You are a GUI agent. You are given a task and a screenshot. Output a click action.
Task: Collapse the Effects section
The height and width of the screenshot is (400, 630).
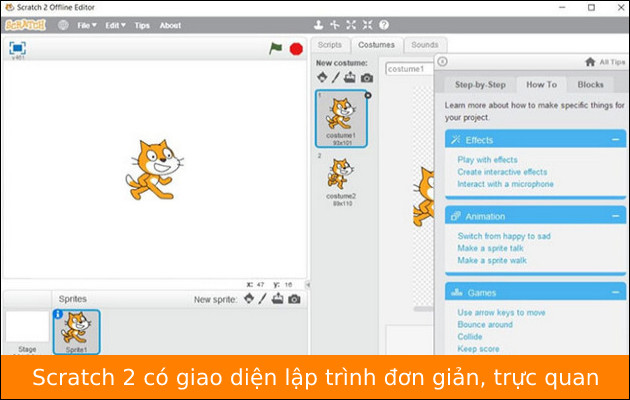615,139
